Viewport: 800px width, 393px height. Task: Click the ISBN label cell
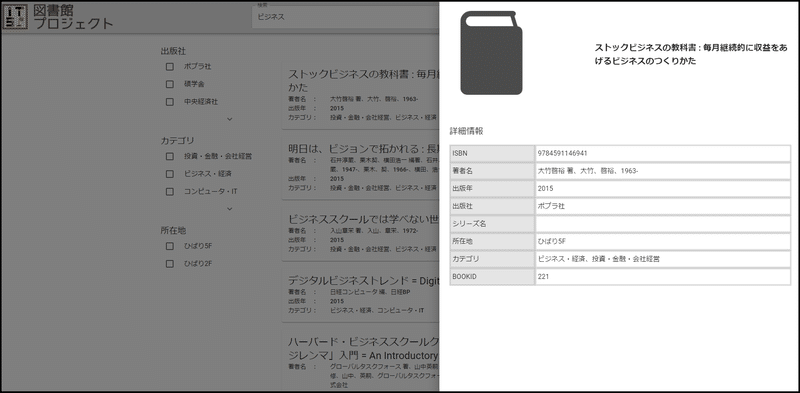pyautogui.click(x=492, y=153)
